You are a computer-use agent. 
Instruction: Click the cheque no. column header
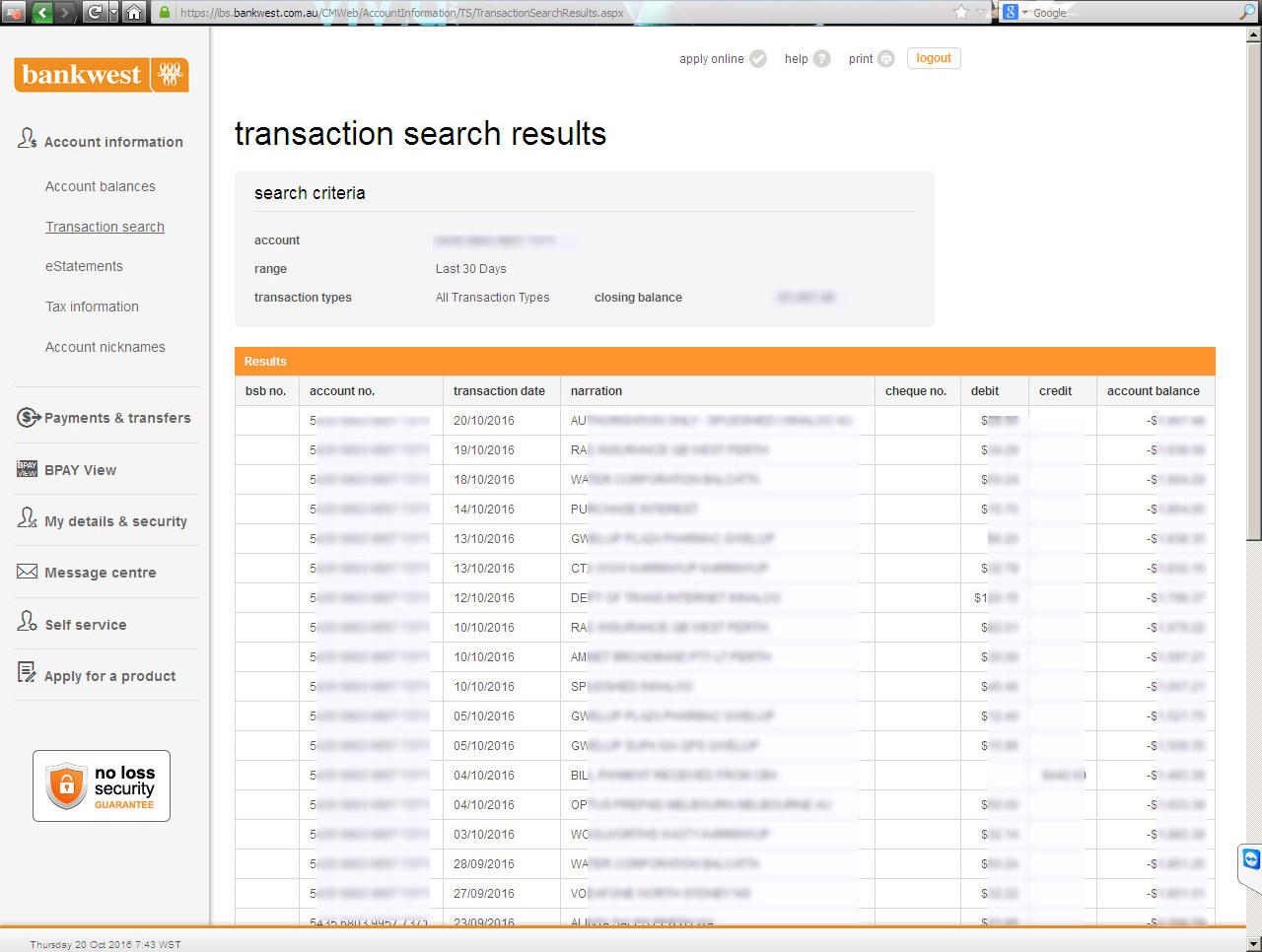click(916, 391)
